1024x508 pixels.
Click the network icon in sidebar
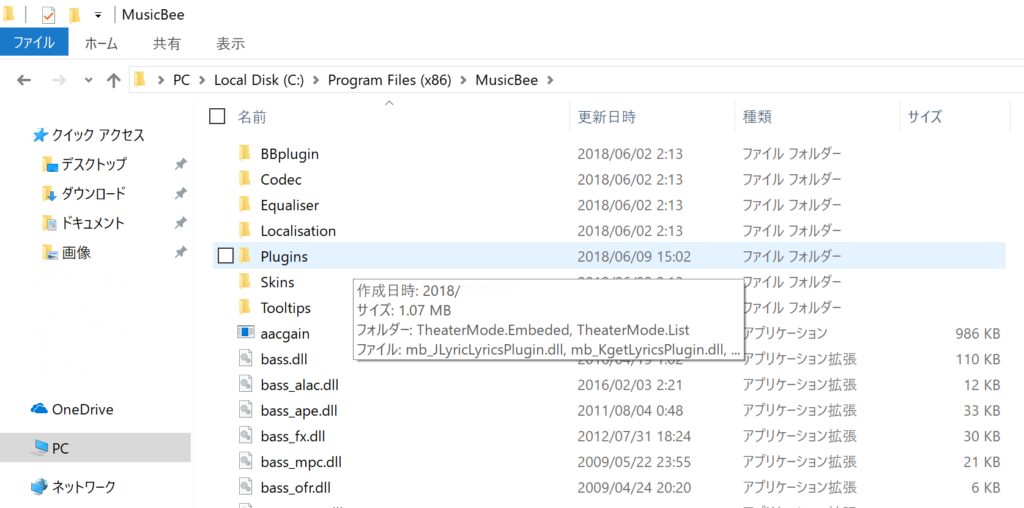coord(40,486)
